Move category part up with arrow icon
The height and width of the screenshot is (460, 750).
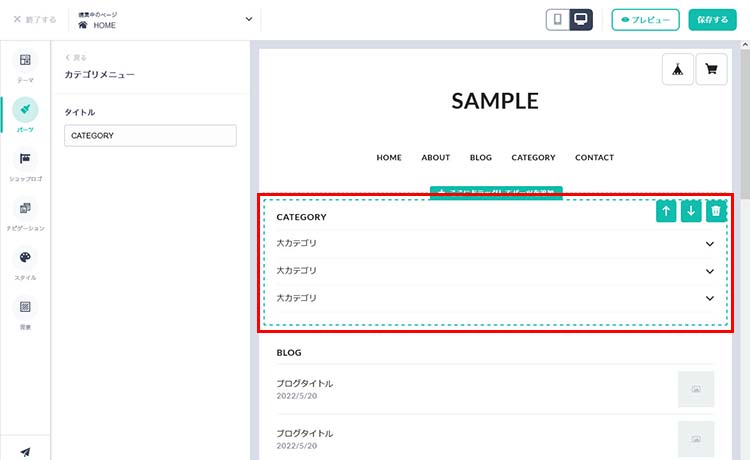click(666, 211)
